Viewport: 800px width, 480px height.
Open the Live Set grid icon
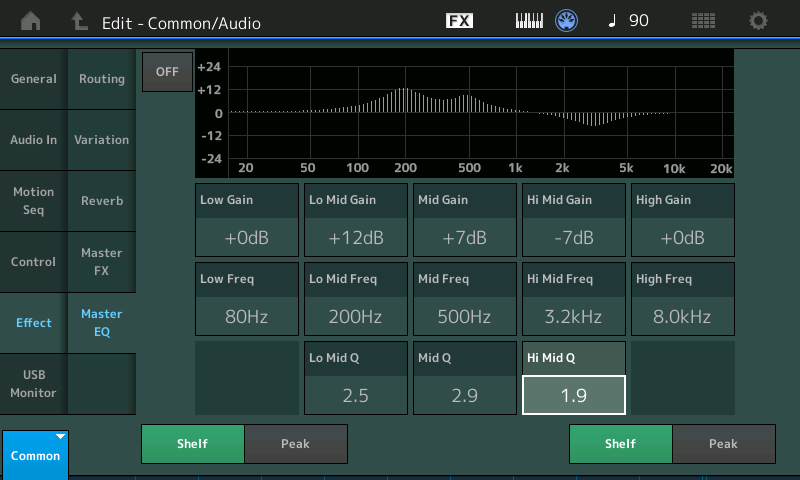pos(703,21)
